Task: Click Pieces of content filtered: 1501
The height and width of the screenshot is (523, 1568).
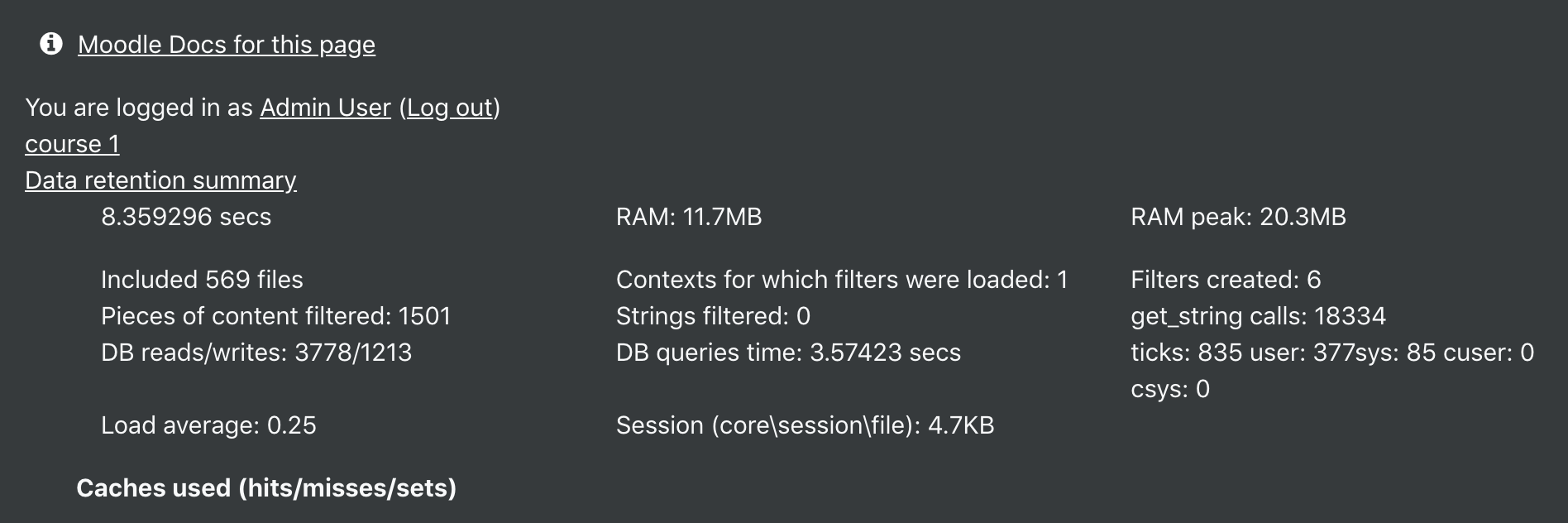Action: (275, 316)
